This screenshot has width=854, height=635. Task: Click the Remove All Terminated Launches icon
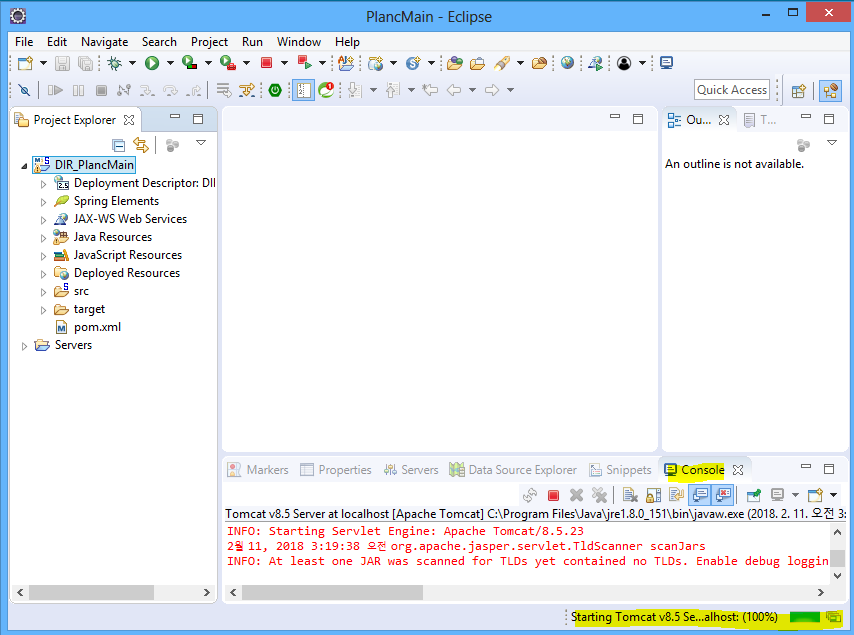[599, 494]
